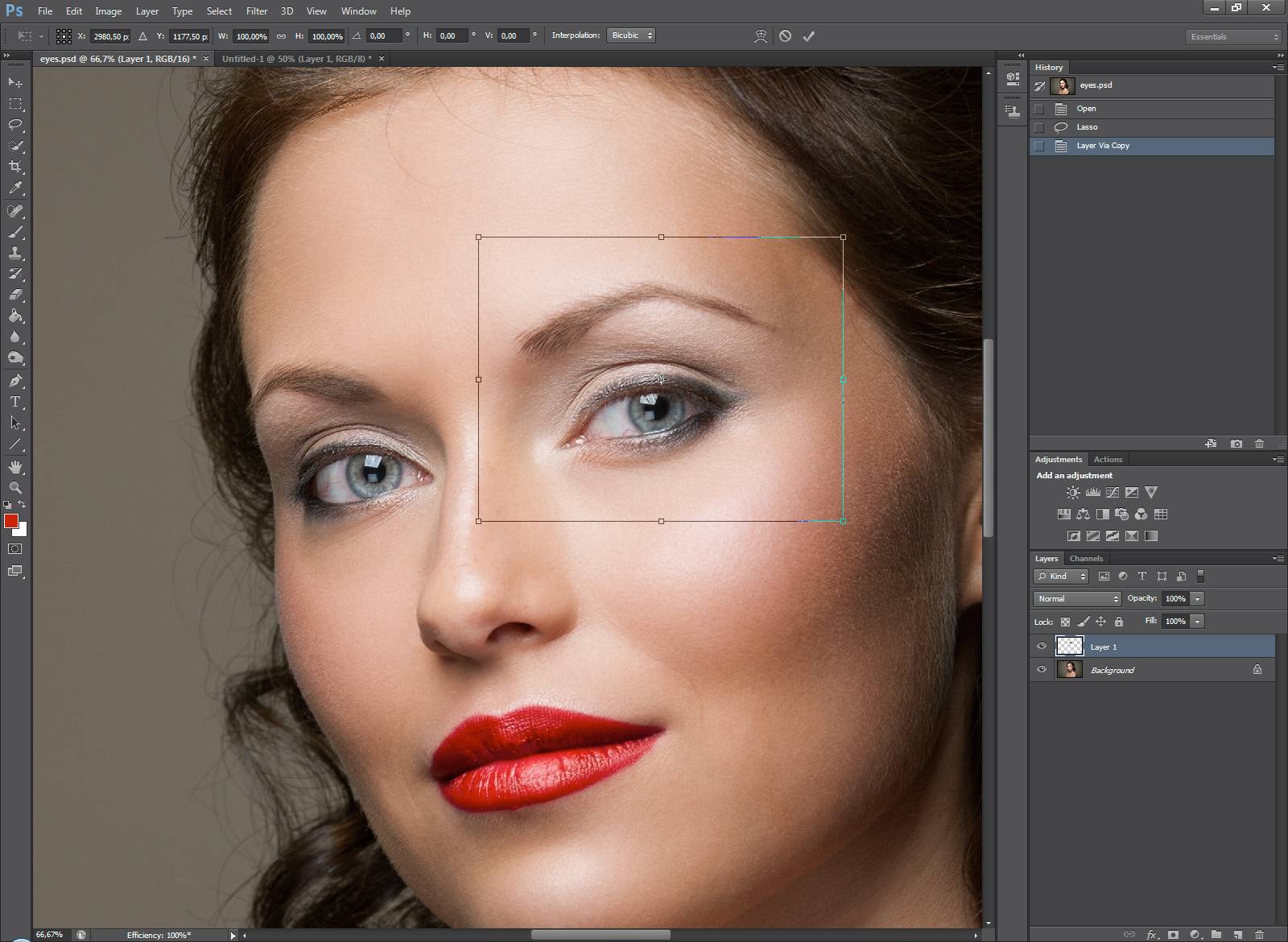The width and height of the screenshot is (1288, 942).
Task: Select the Hand tool
Action: (15, 467)
